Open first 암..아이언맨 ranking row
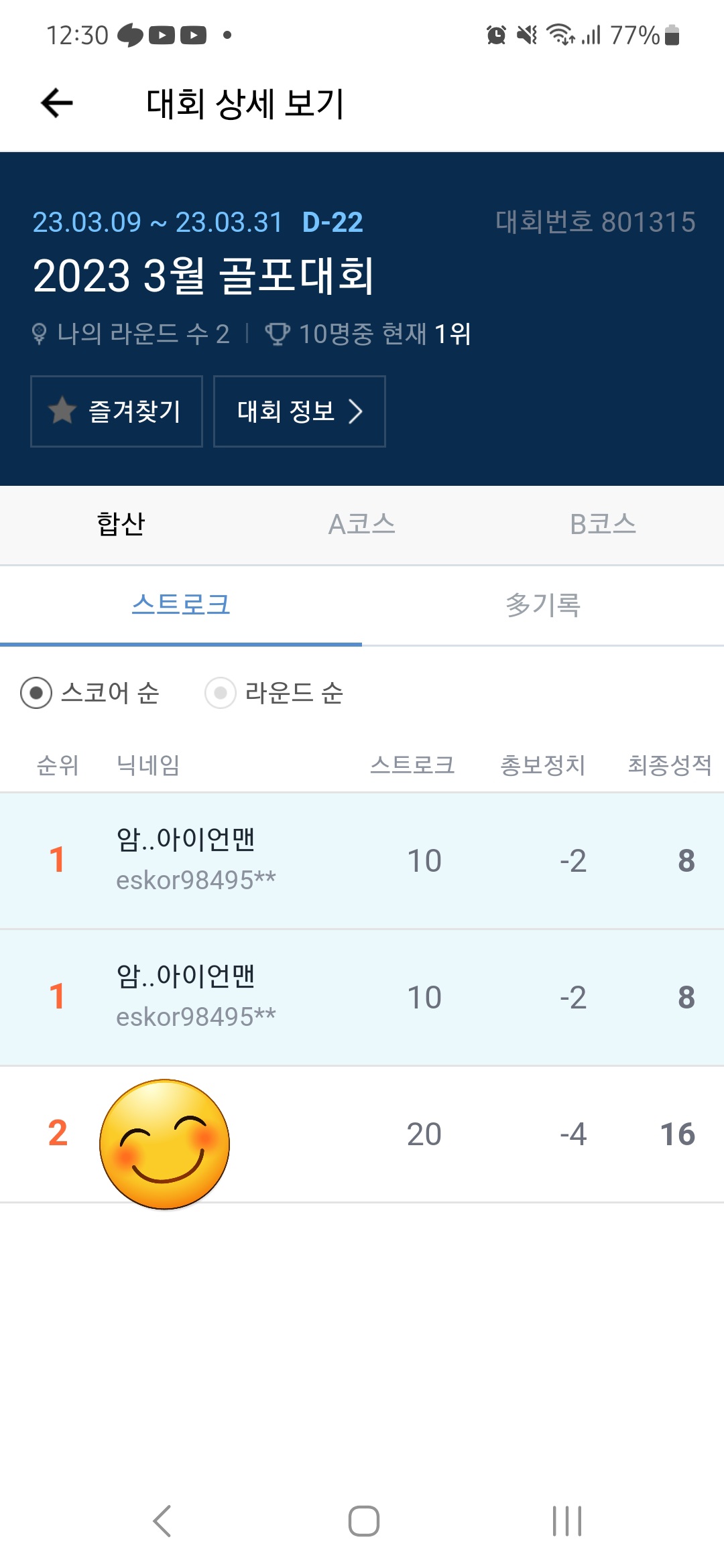The height and width of the screenshot is (1568, 724). (362, 860)
